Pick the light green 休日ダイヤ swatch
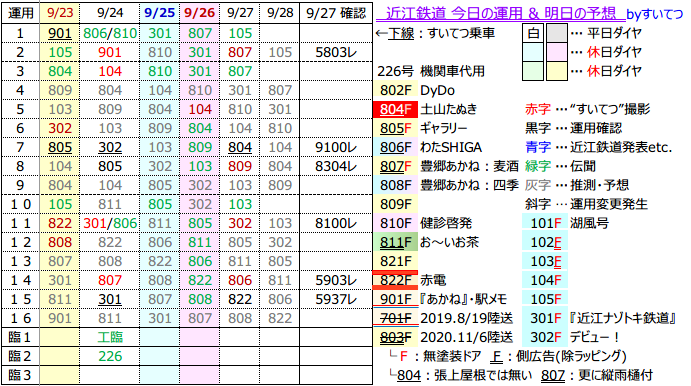Screen dimensions: 691x386 pos(533,71)
